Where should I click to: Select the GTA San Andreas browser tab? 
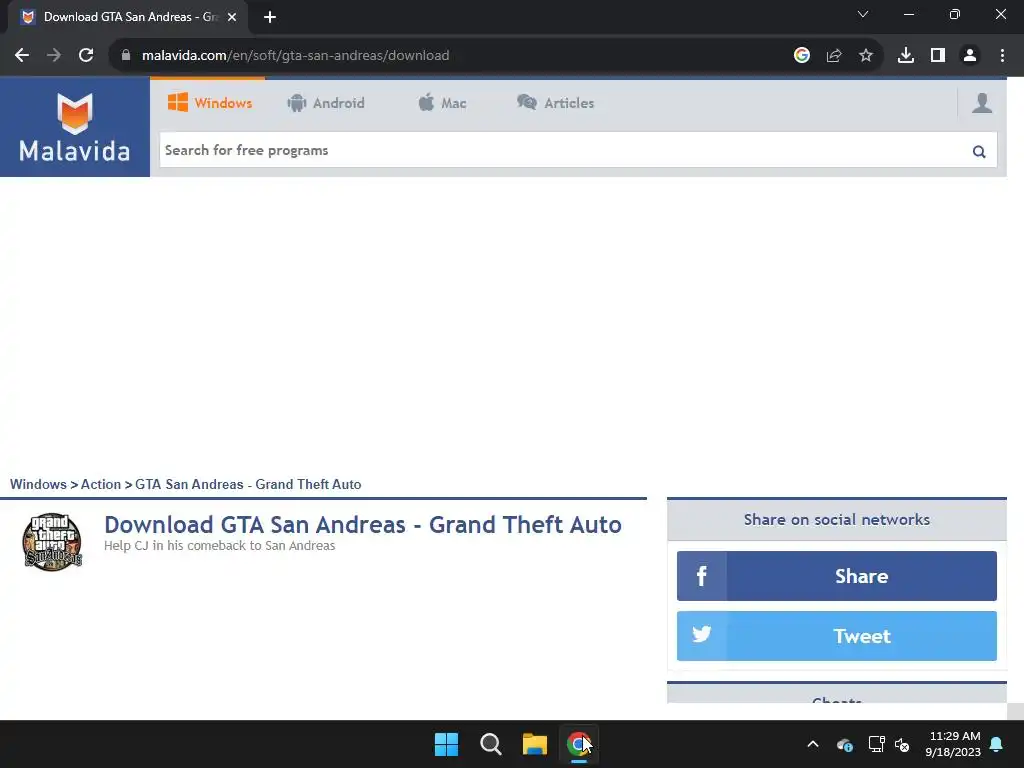(x=128, y=17)
